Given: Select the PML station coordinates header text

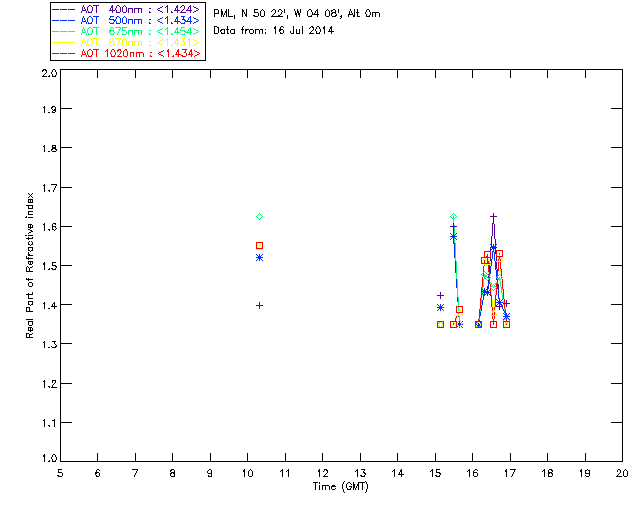Looking at the screenshot, I should point(297,14).
